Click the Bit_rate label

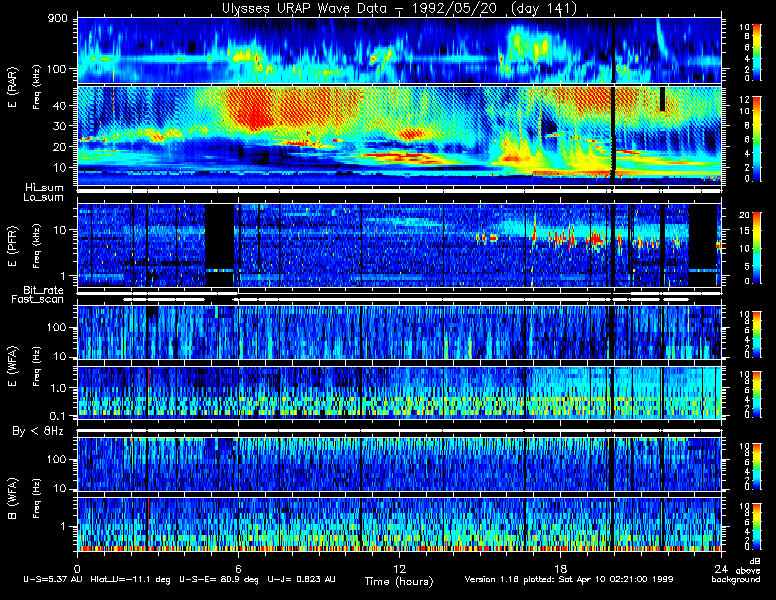(x=44, y=290)
